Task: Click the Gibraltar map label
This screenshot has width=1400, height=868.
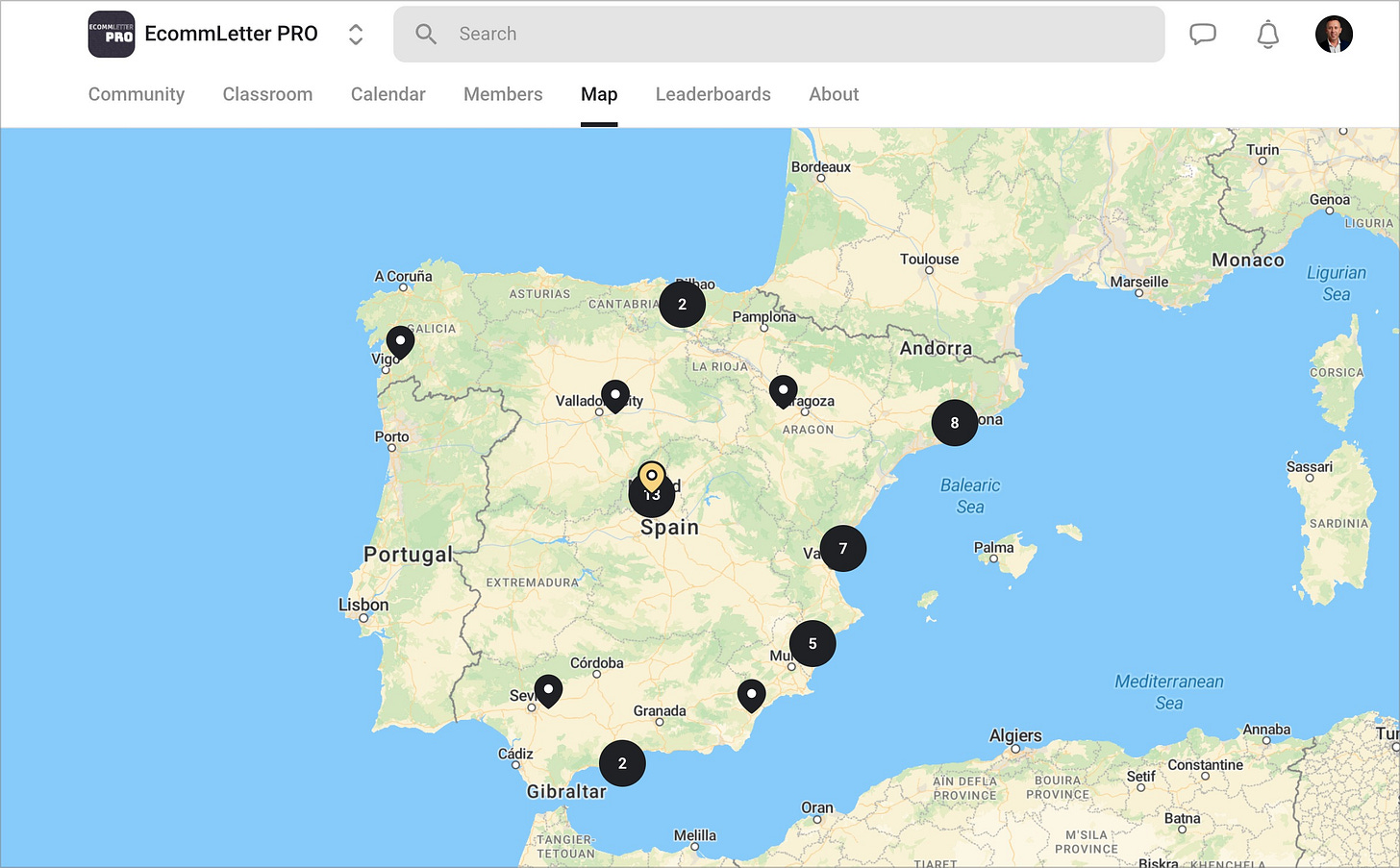Action: [566, 791]
